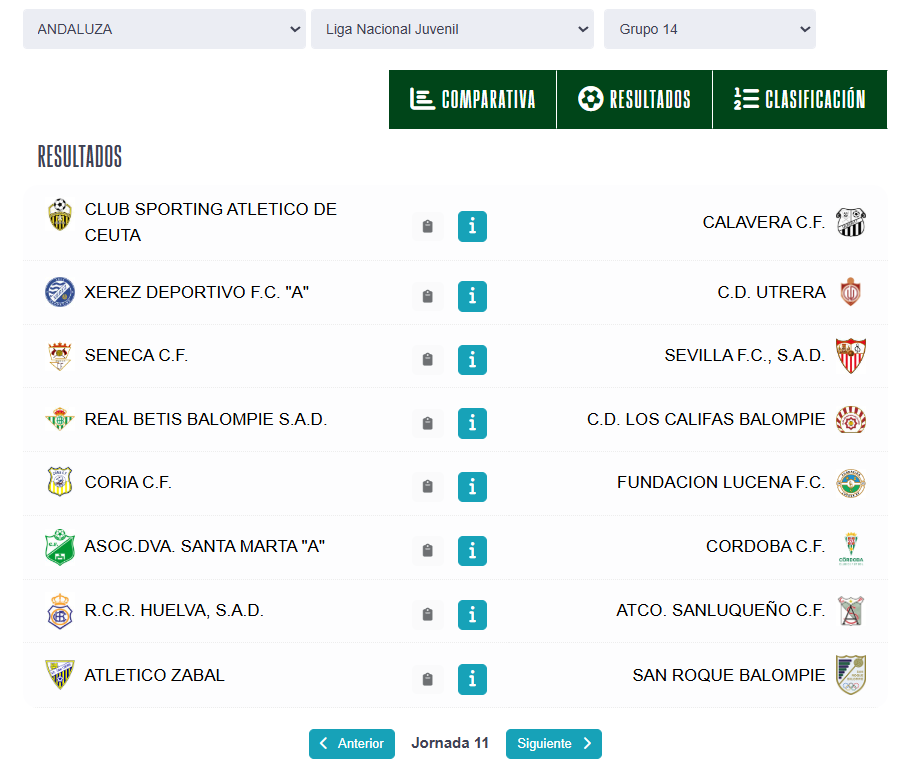Select team name SAN ROQUE BALOMPIE
Viewport: 900px width, 769px height.
[x=729, y=675]
